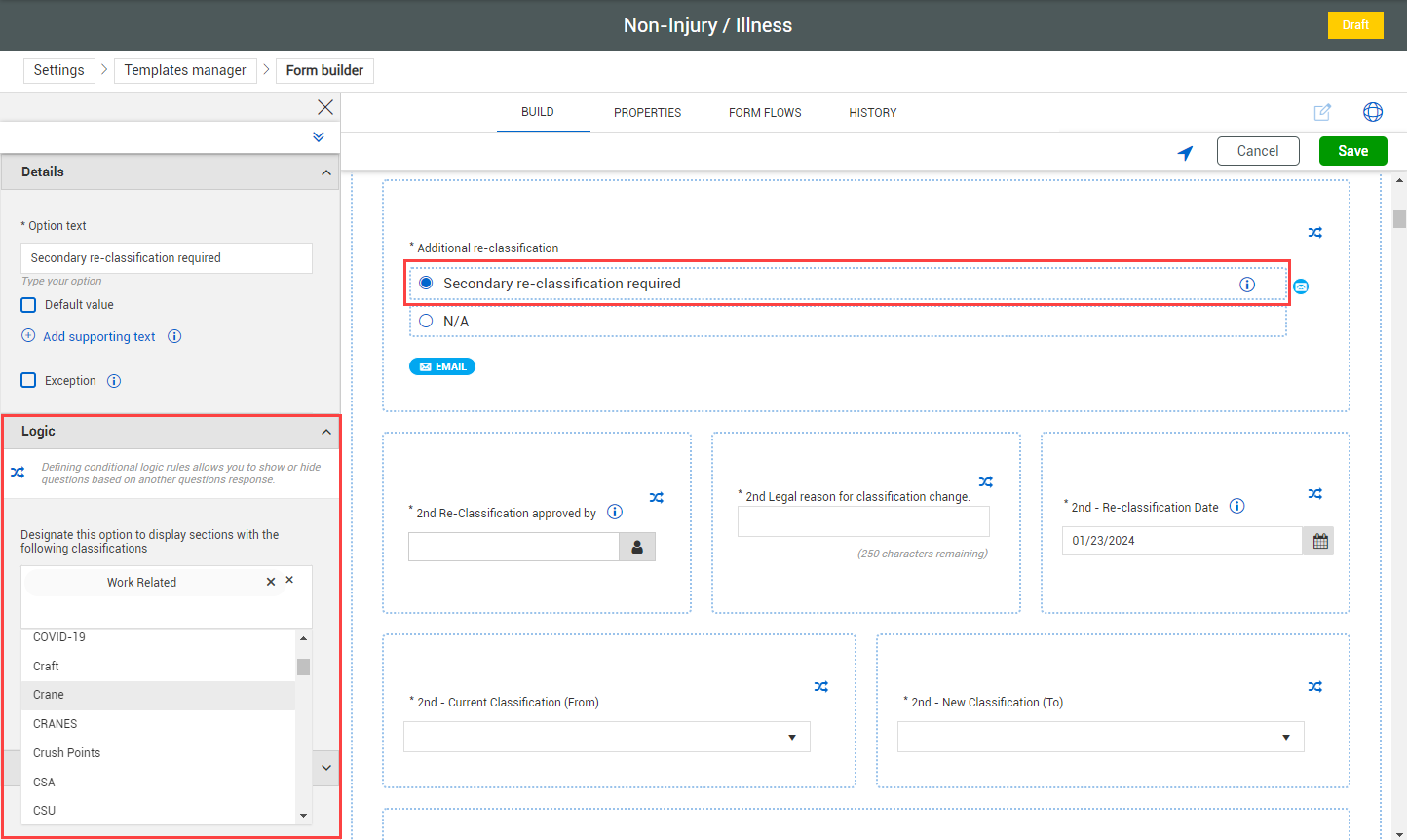This screenshot has width=1407, height=840.
Task: Switch to the PROPERTIES tab
Action: 647,113
